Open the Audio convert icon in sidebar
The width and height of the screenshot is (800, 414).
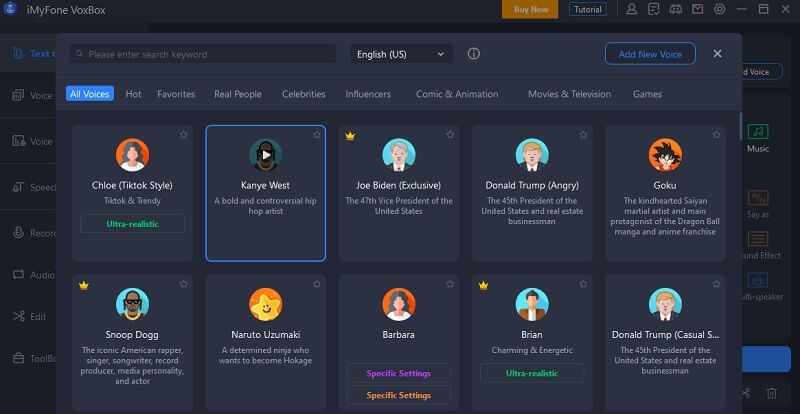[x=19, y=275]
